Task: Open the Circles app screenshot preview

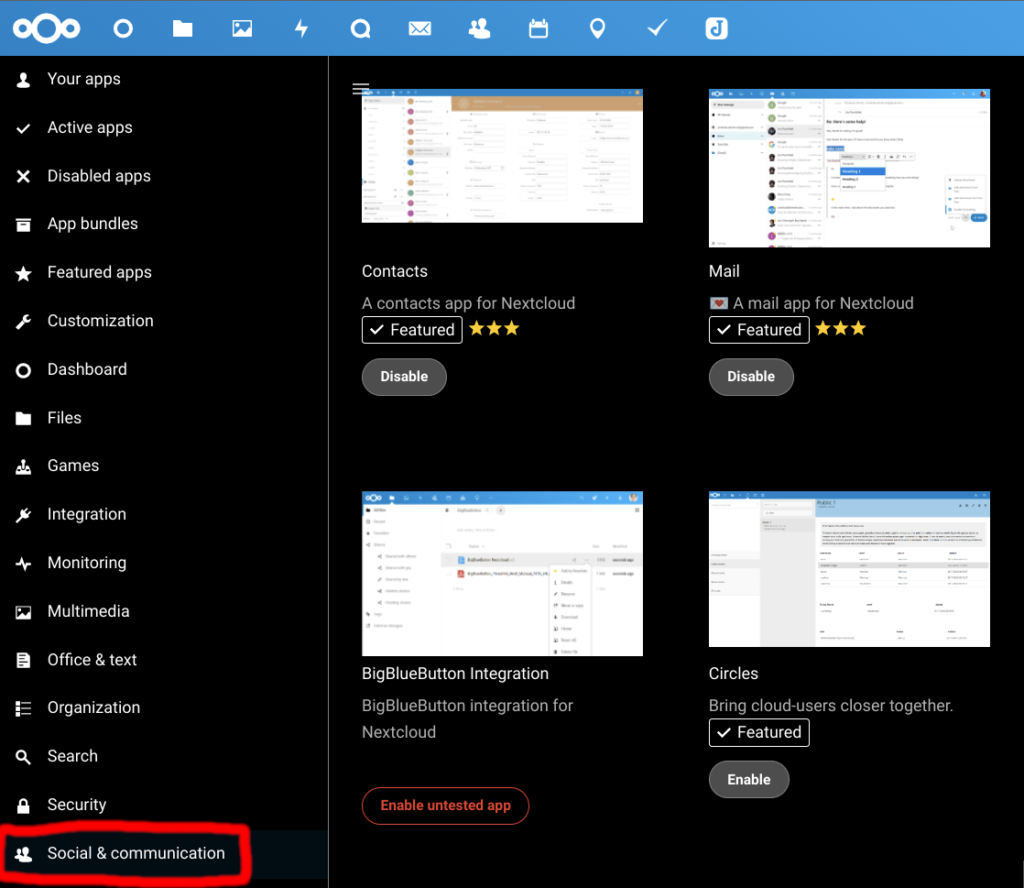Action: pos(849,569)
